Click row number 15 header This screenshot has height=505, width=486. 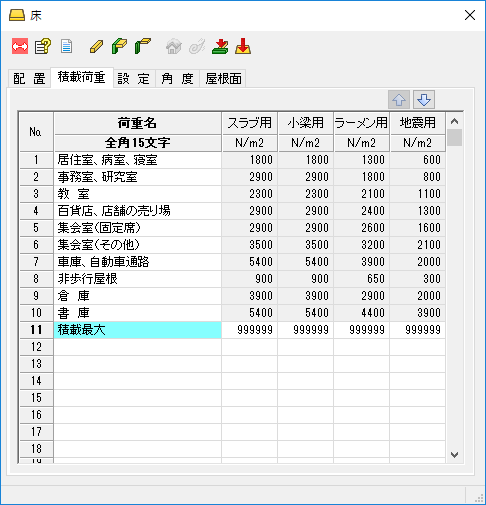point(36,398)
